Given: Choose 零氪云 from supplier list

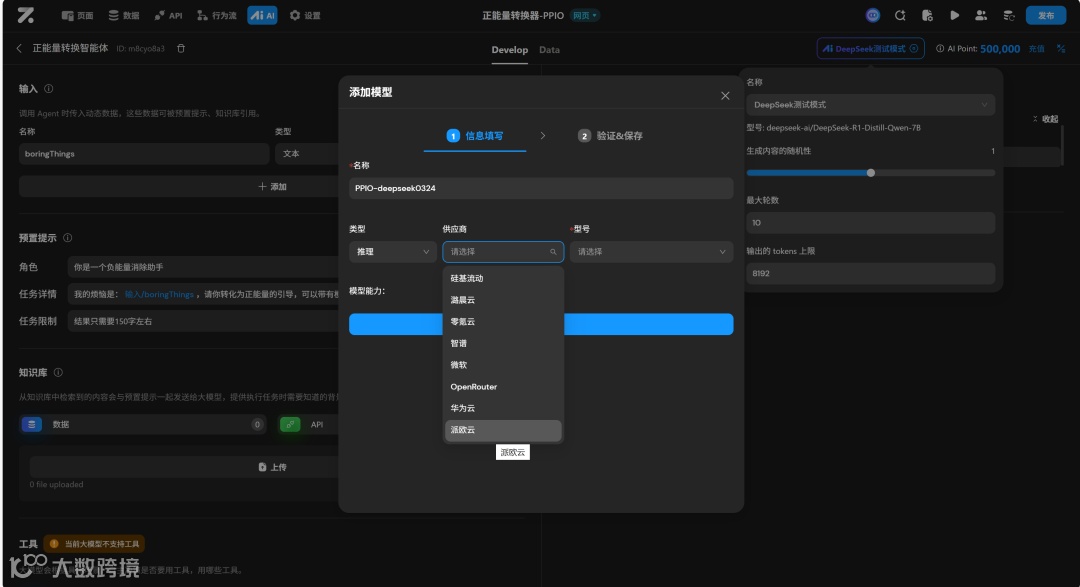Looking at the screenshot, I should click(503, 322).
